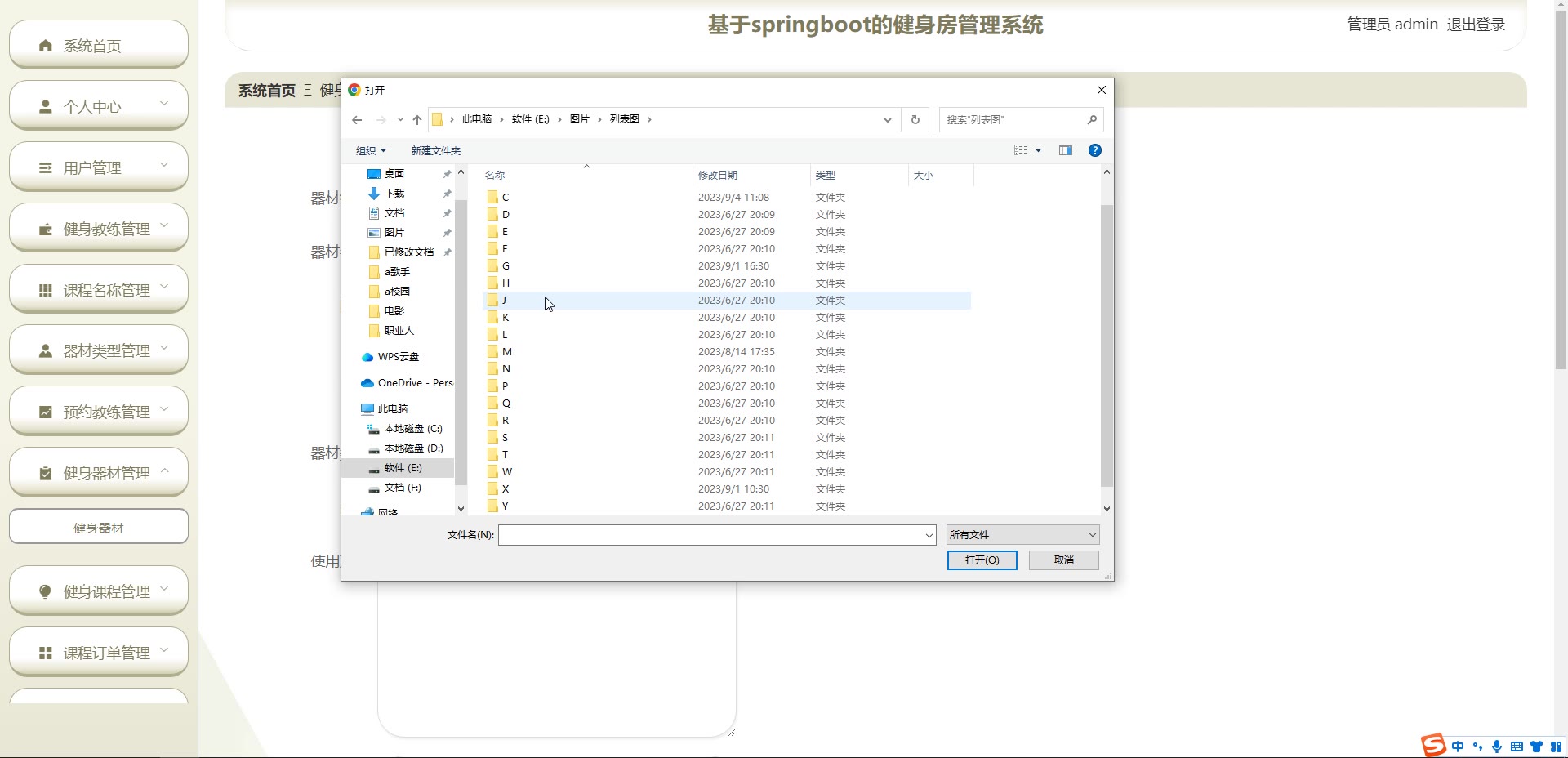Click 软件 (E:) in the address path

531,119
